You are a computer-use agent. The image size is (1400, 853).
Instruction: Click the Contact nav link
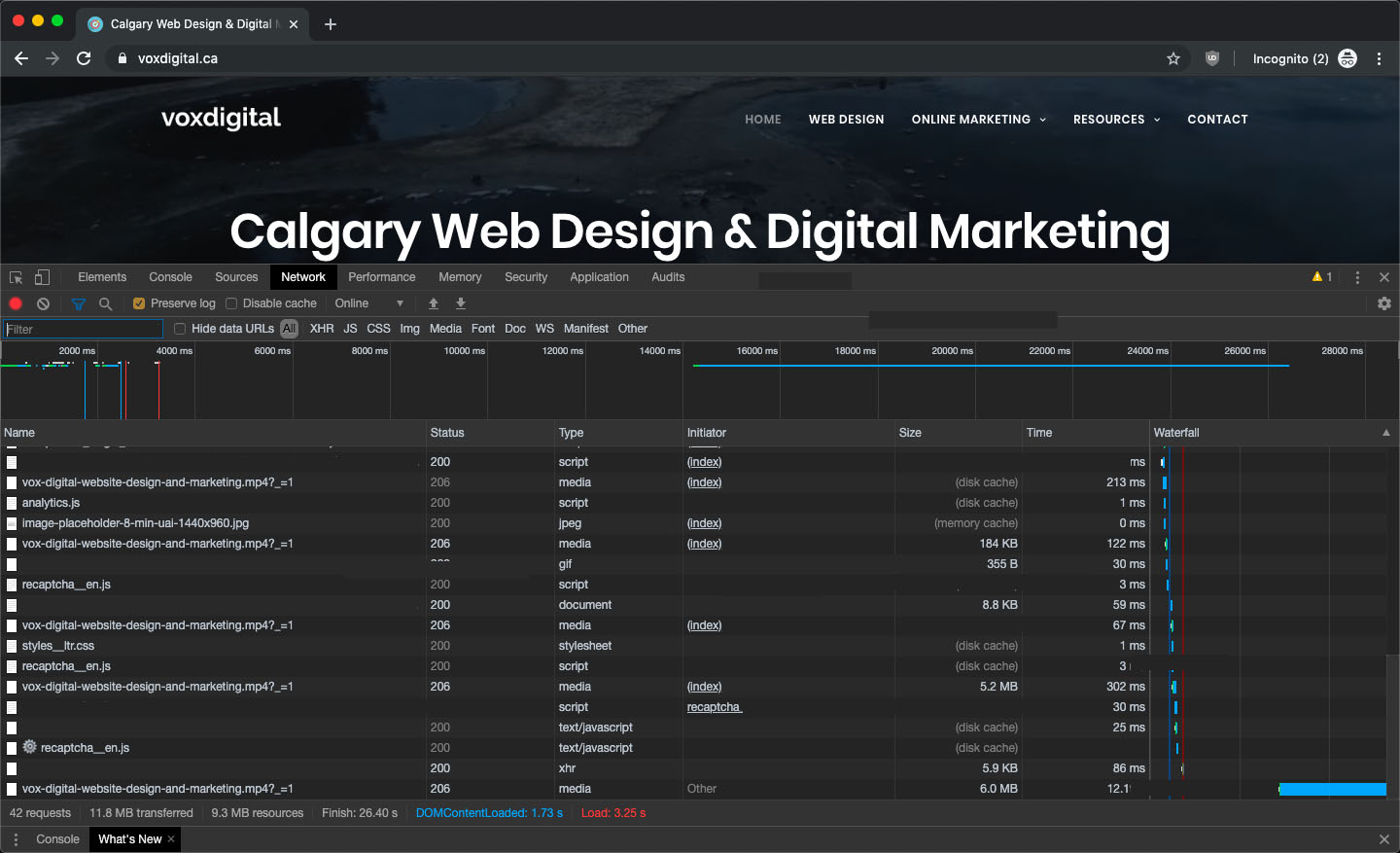tap(1217, 120)
